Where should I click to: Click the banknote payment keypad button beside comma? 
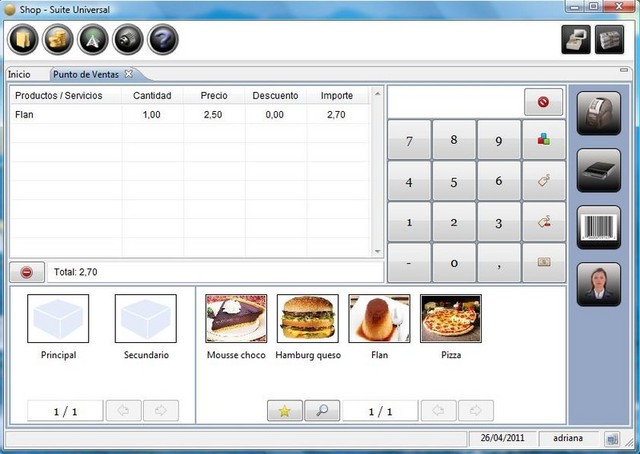tap(544, 263)
